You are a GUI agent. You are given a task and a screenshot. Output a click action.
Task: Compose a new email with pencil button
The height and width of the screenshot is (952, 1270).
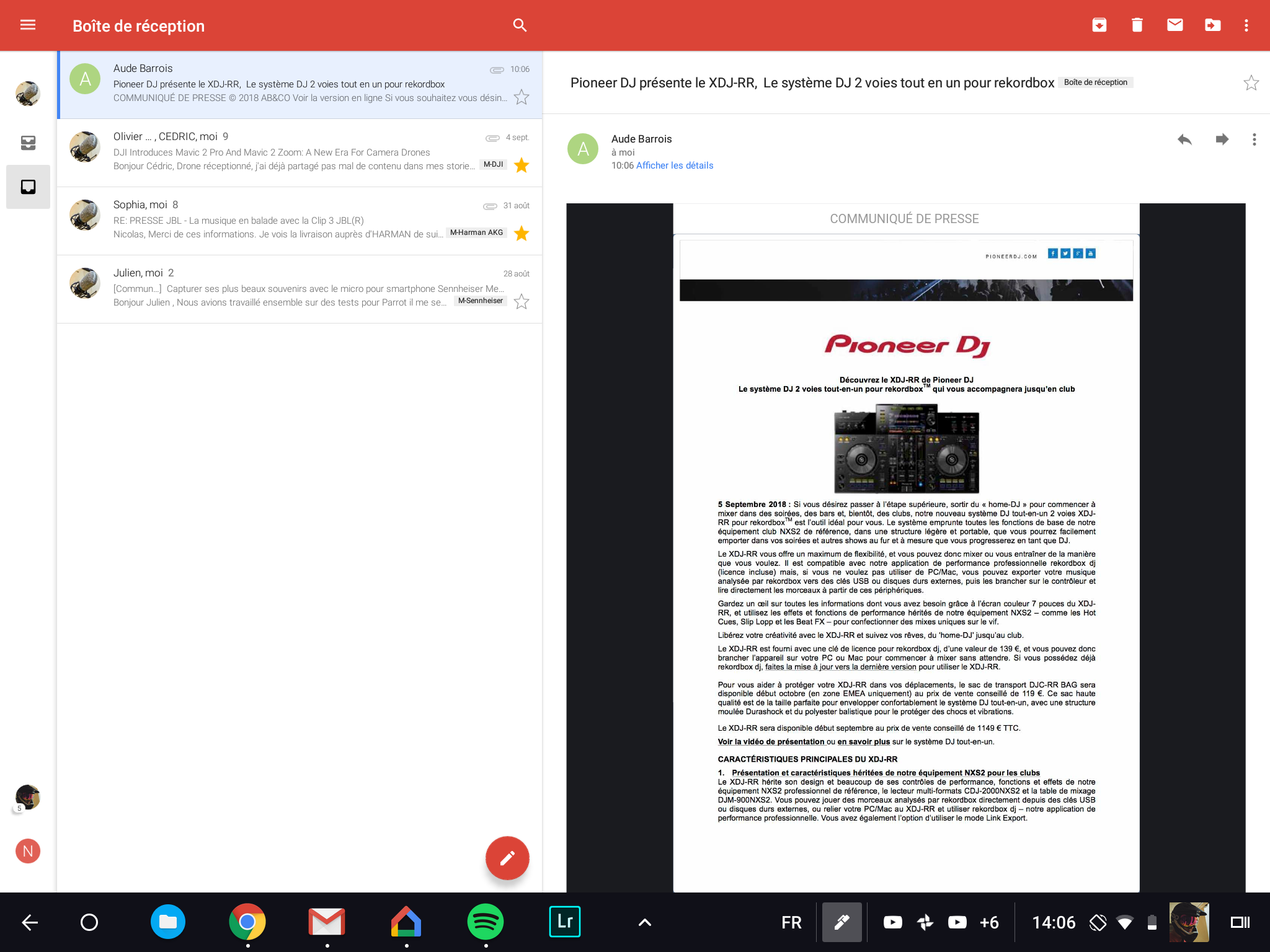pyautogui.click(x=507, y=858)
